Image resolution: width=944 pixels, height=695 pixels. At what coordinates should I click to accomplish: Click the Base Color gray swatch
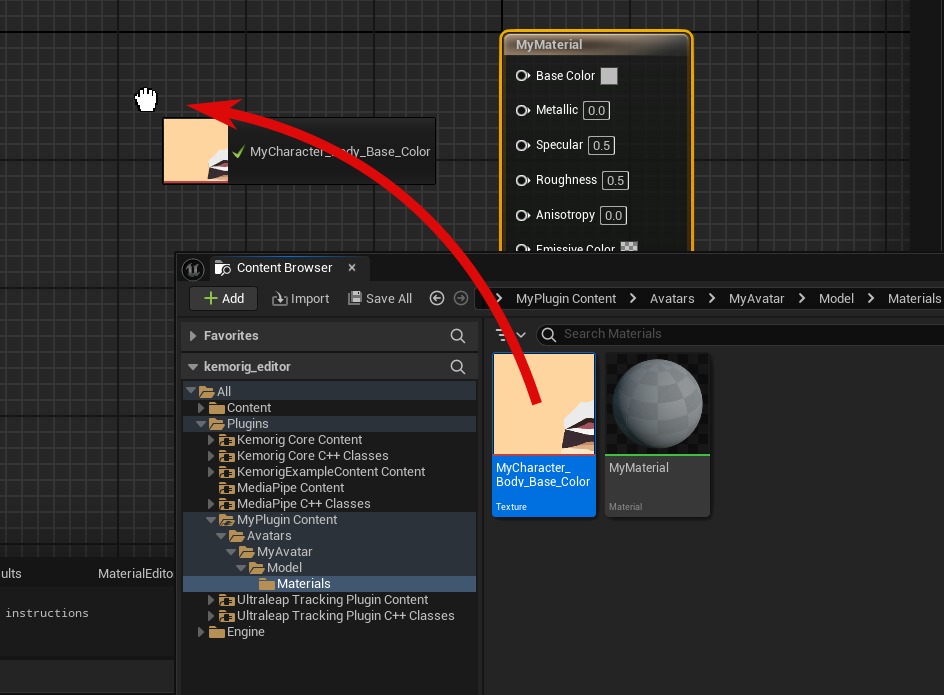(x=609, y=76)
